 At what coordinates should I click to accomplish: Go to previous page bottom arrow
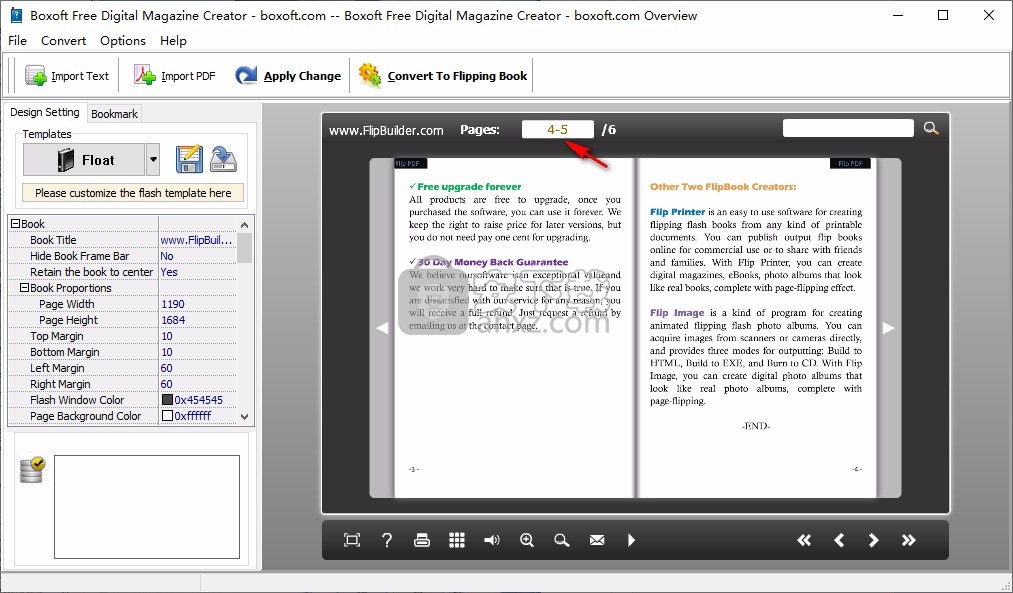(x=839, y=540)
